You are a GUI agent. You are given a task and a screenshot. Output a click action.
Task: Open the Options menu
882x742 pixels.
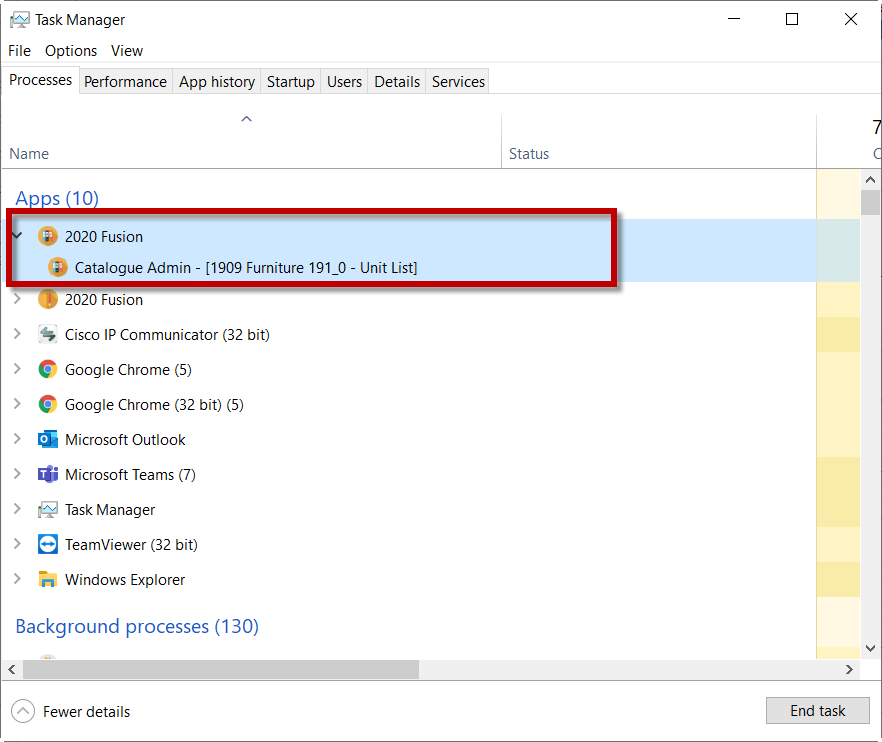coord(71,51)
